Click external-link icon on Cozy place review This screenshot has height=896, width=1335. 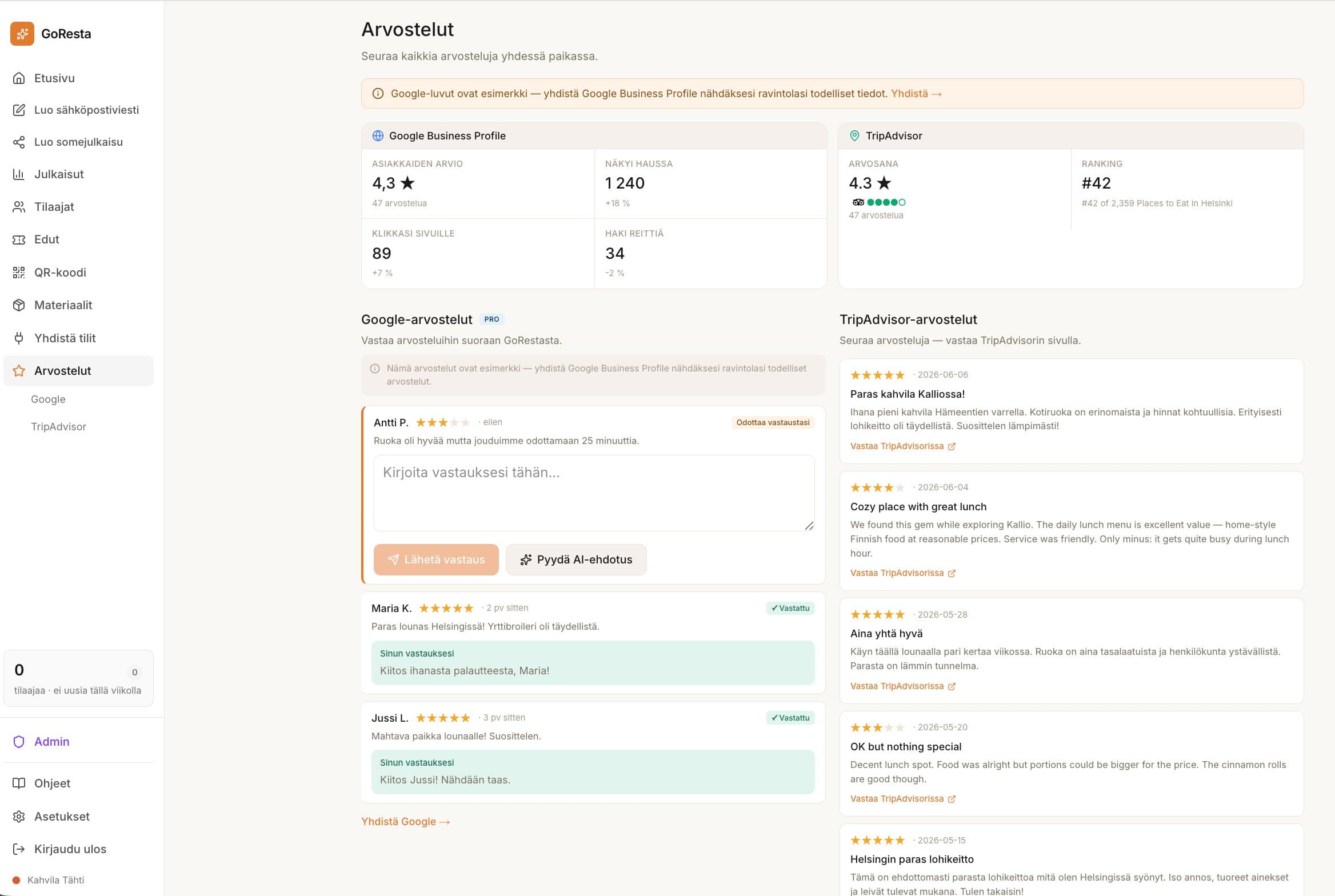point(952,574)
